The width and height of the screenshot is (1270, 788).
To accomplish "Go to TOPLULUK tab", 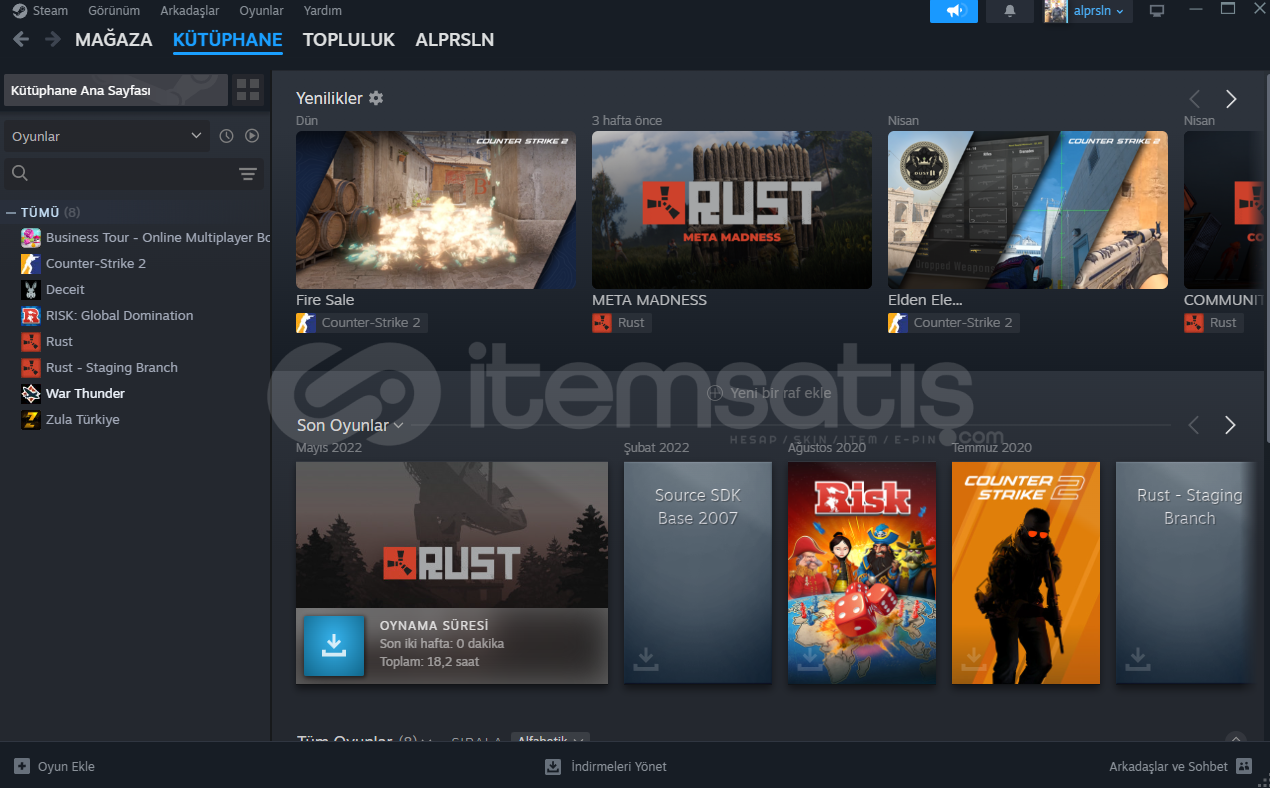I will (349, 40).
